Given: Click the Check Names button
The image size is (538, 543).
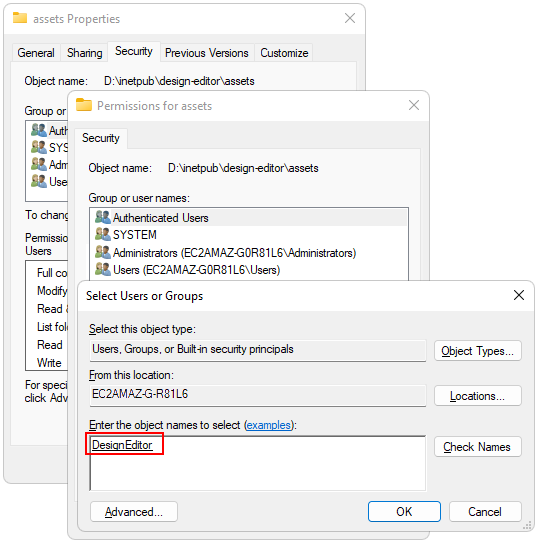Looking at the screenshot, I should coord(477,447).
